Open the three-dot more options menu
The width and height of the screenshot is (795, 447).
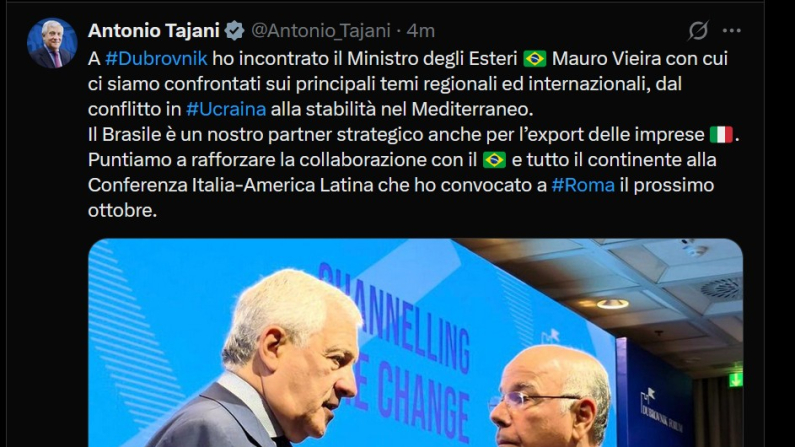(732, 31)
